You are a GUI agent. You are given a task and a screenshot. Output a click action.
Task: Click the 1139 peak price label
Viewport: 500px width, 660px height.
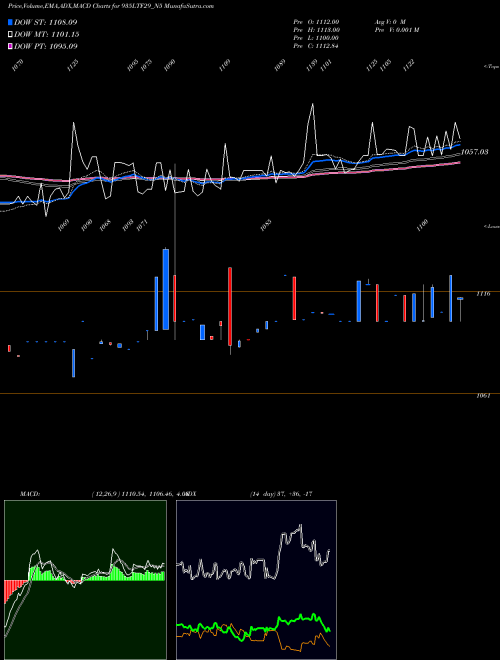coord(311,65)
